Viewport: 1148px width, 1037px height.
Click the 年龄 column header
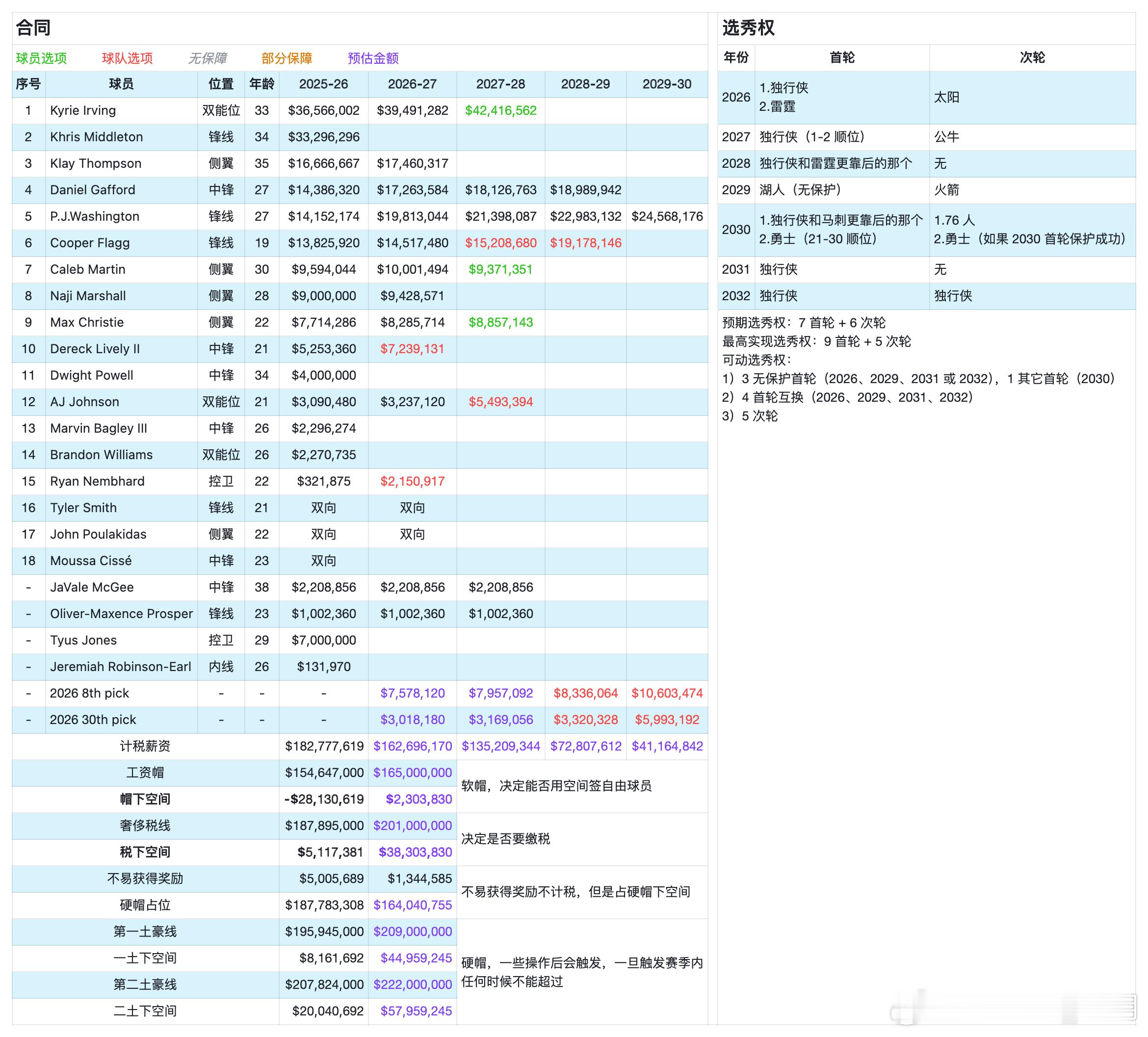(x=262, y=84)
